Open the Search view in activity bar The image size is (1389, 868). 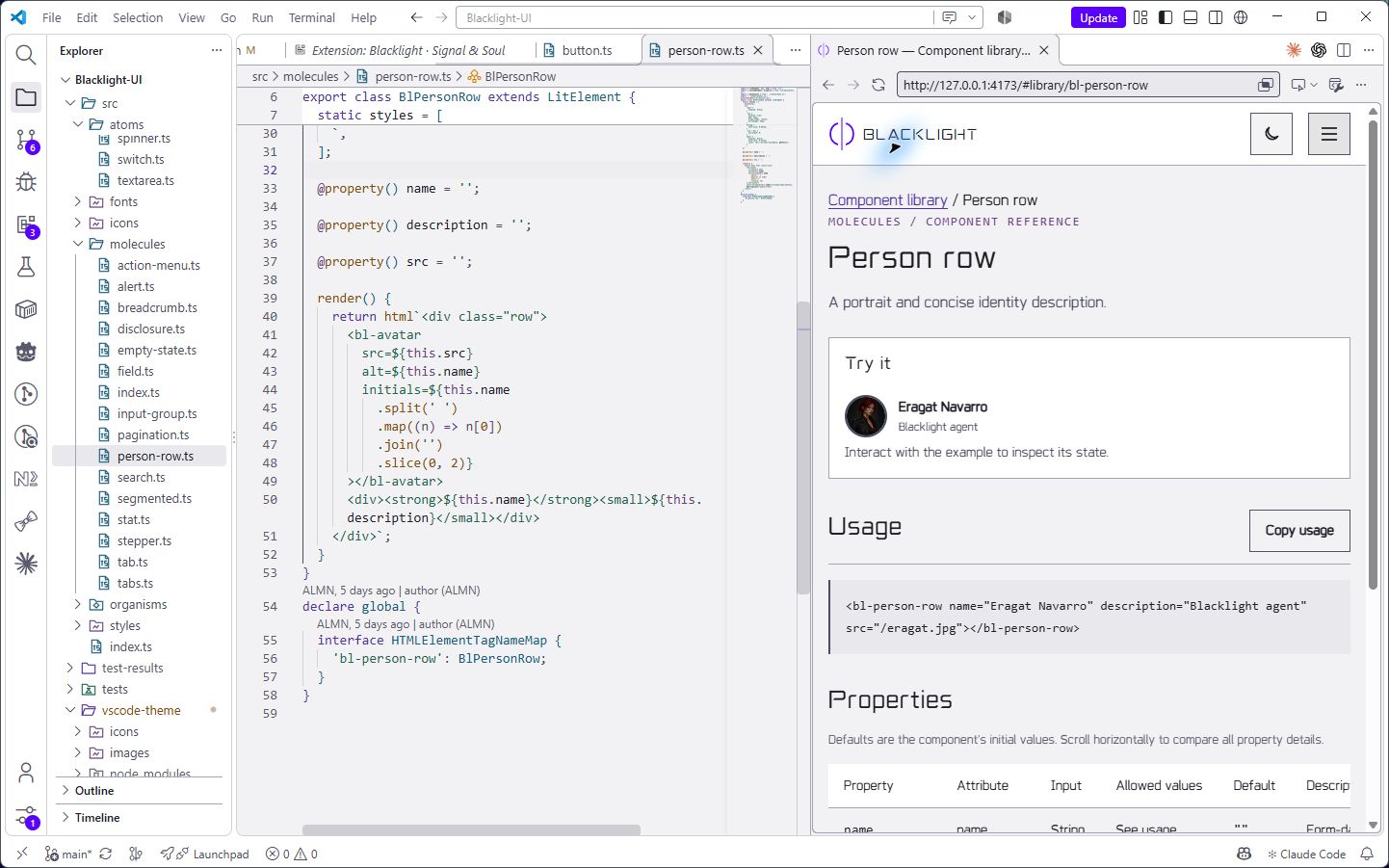tap(26, 55)
